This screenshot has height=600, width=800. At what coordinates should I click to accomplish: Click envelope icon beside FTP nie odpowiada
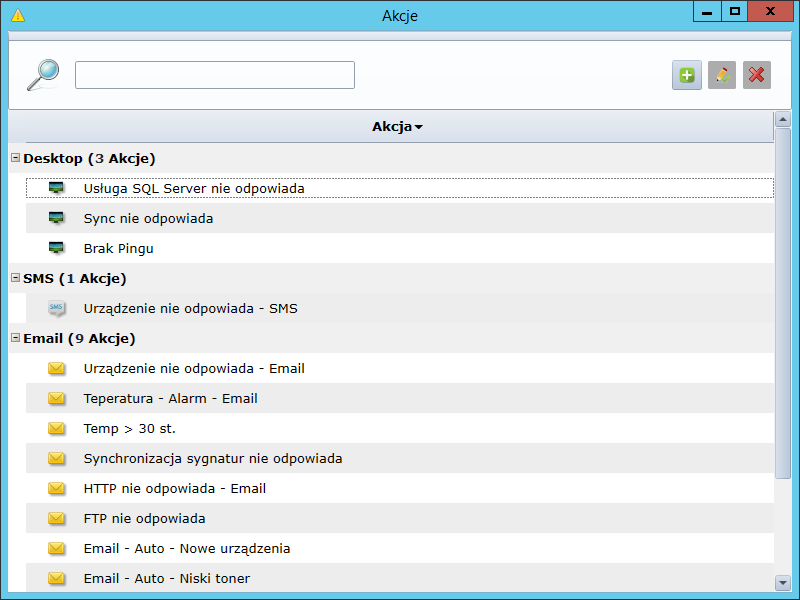(x=56, y=518)
